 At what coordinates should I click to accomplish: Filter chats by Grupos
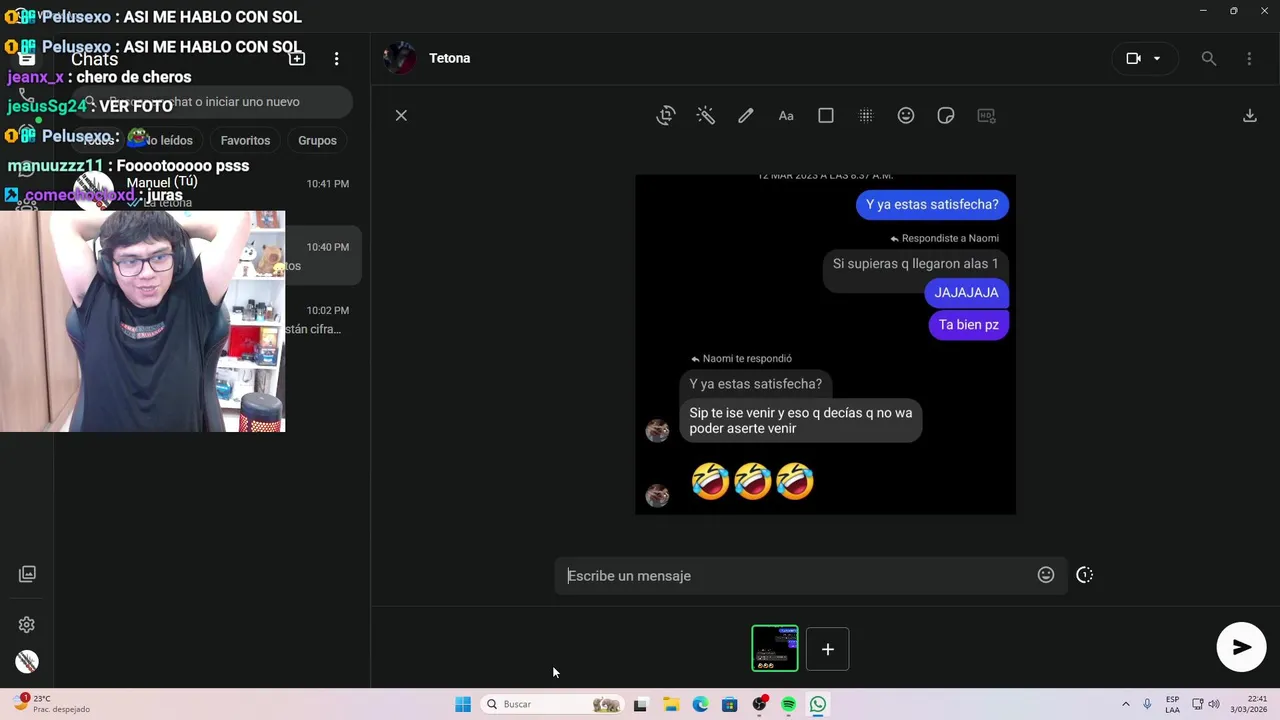point(317,141)
